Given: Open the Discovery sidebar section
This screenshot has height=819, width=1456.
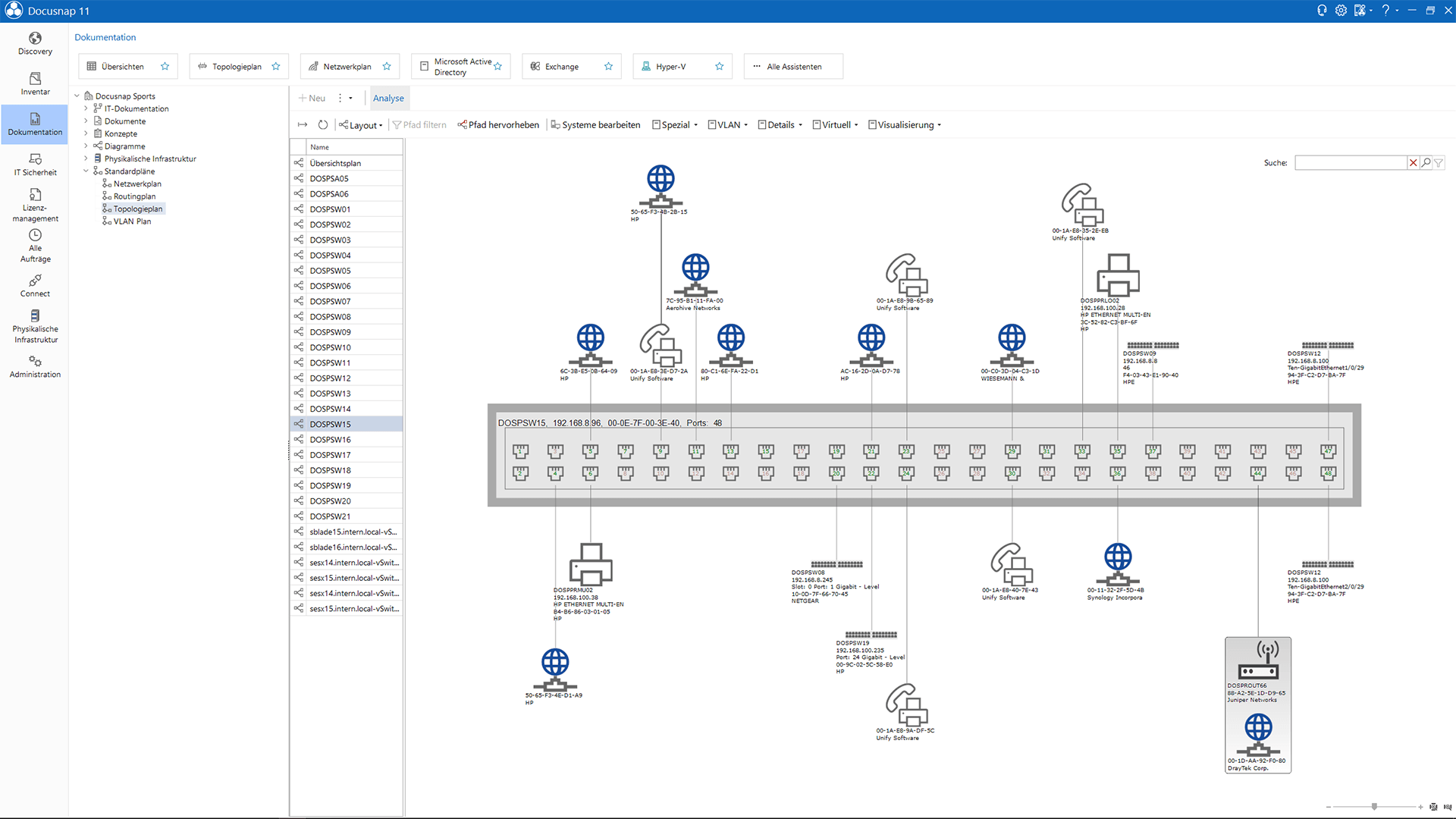Looking at the screenshot, I should pos(35,43).
